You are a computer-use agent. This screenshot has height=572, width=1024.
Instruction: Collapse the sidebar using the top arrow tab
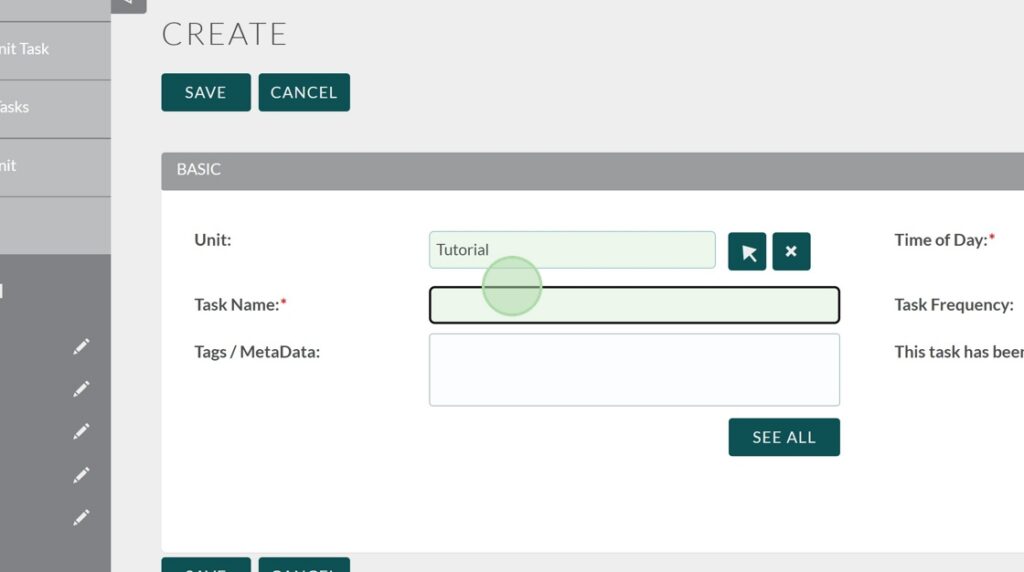[x=128, y=5]
